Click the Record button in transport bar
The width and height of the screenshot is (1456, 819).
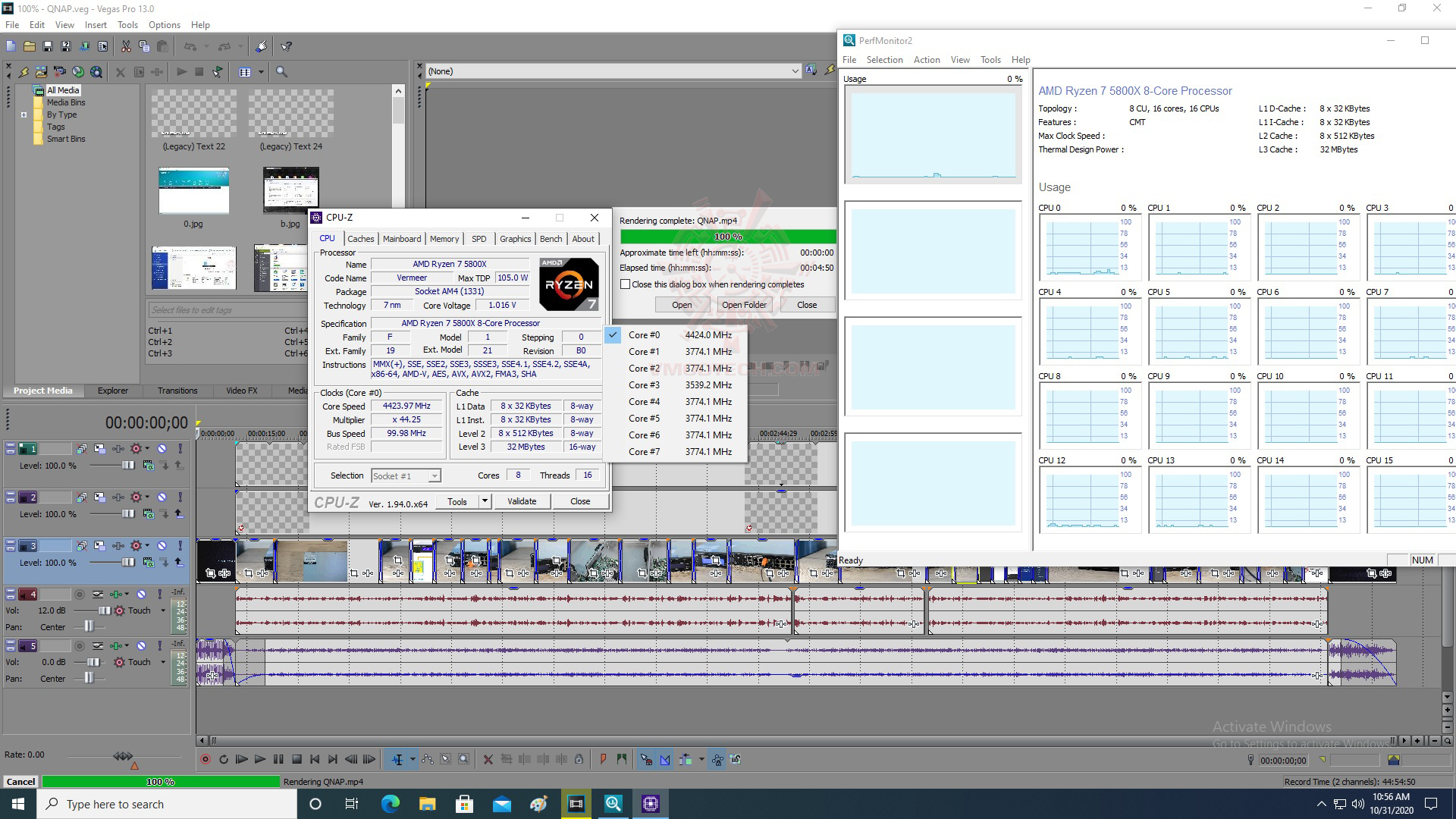pyautogui.click(x=205, y=759)
